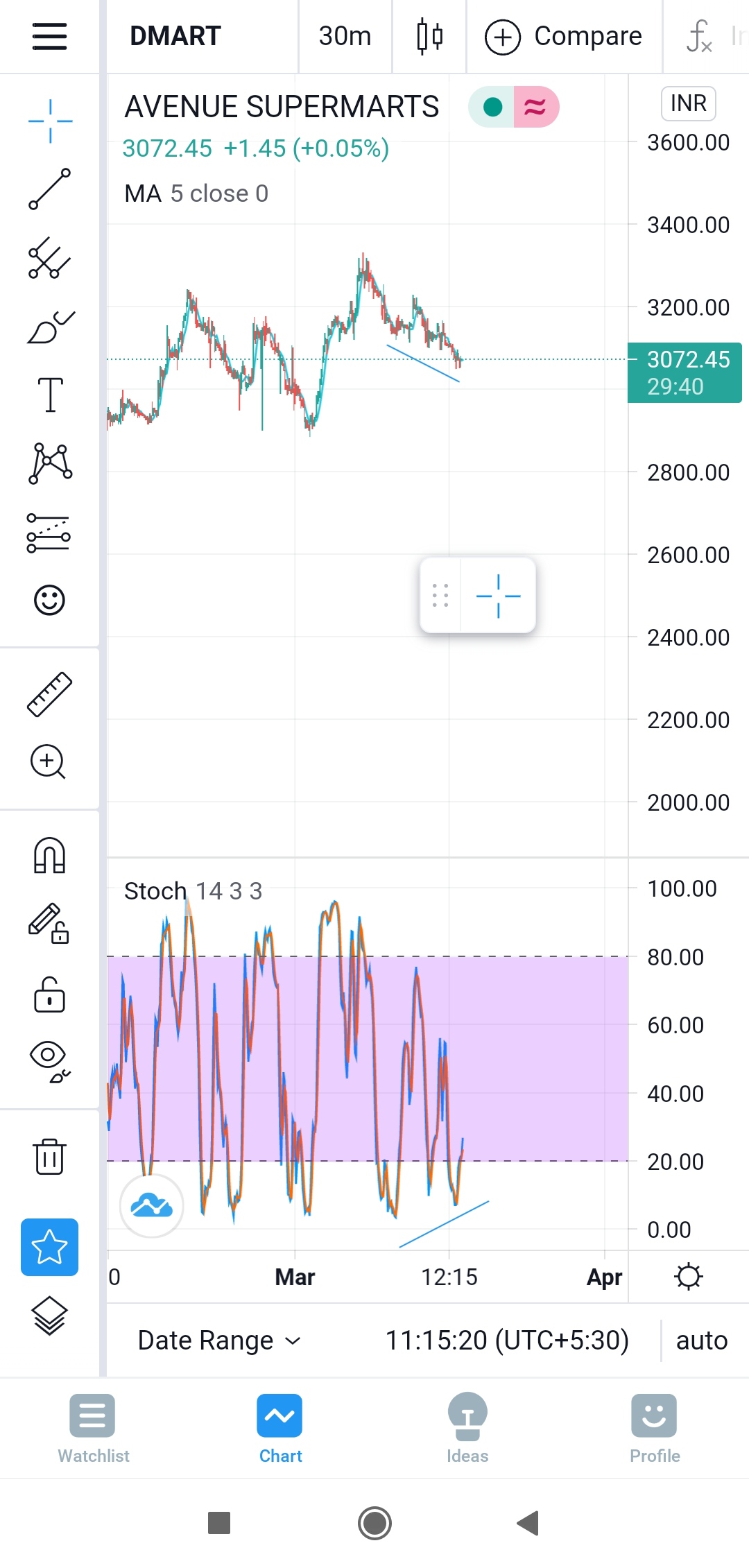Select the Text annotation tool
This screenshot has width=749, height=1568.
[50, 395]
